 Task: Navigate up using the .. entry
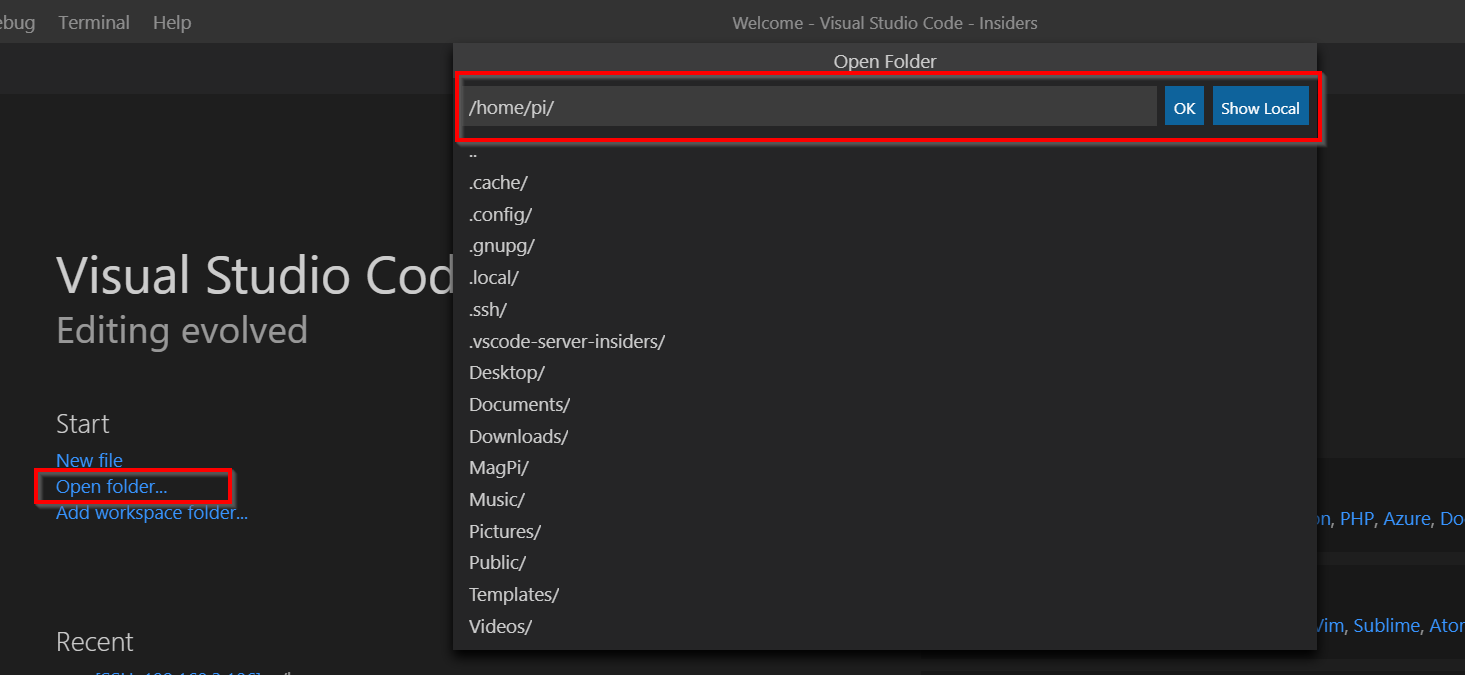[x=472, y=151]
